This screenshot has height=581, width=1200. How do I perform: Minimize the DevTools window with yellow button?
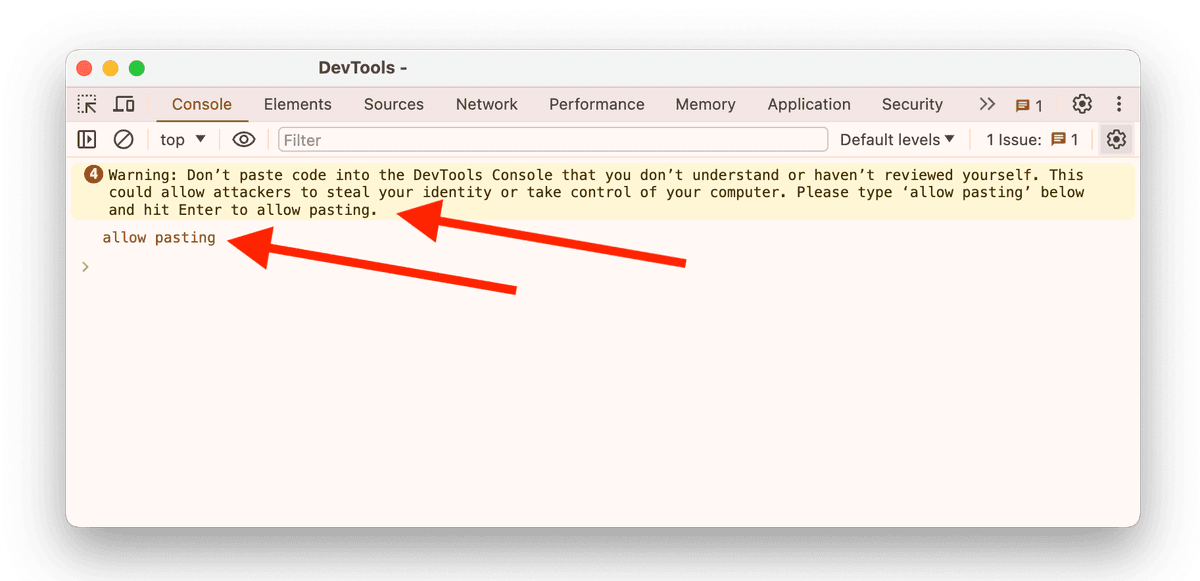(x=111, y=68)
